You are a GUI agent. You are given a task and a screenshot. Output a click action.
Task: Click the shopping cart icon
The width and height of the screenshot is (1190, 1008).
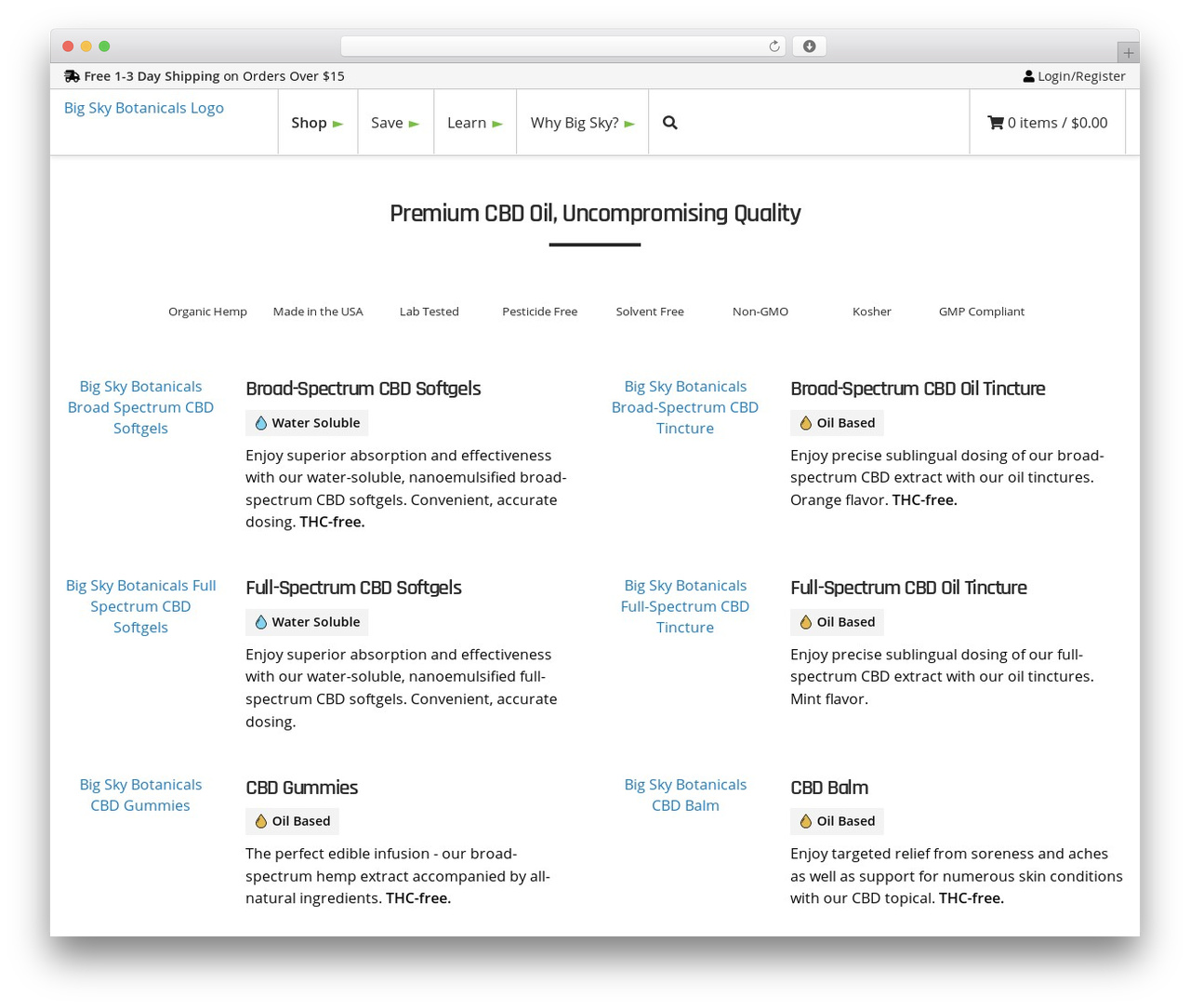coord(996,123)
